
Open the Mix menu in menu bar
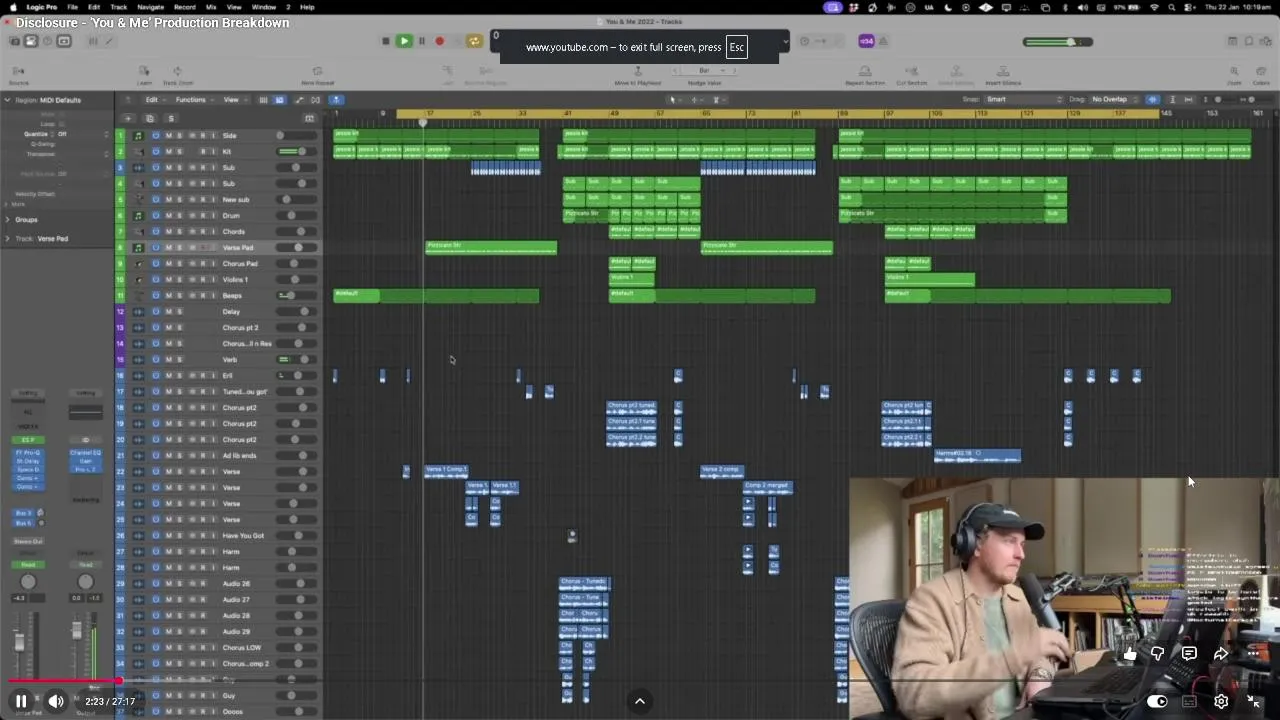click(x=211, y=7)
